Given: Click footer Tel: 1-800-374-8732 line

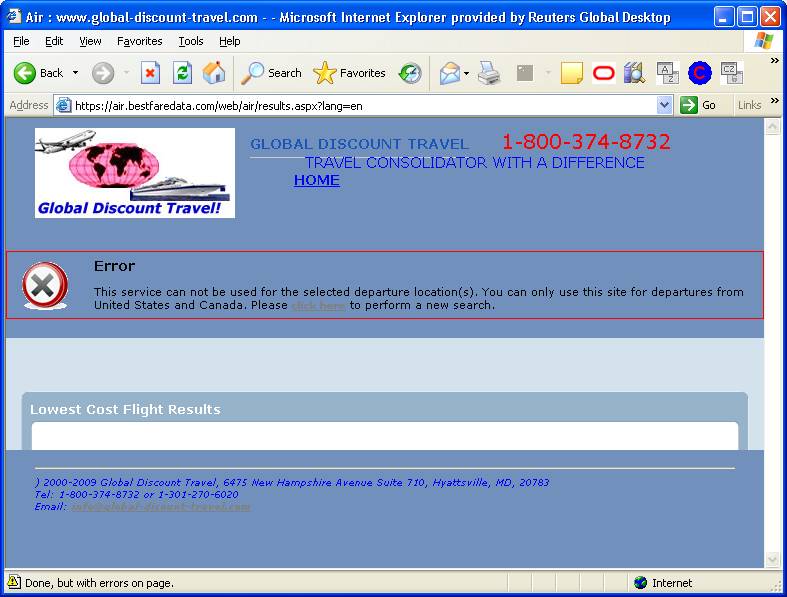Looking at the screenshot, I should [x=137, y=495].
